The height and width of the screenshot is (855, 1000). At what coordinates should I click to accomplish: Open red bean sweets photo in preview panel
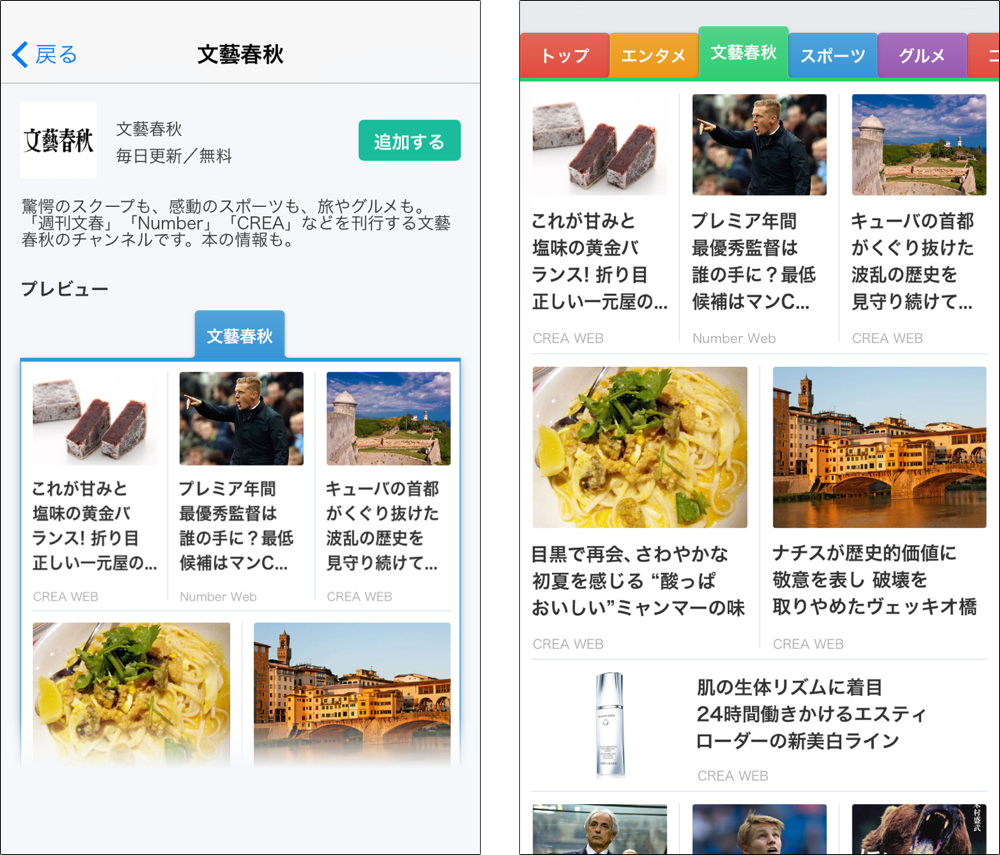coord(94,418)
